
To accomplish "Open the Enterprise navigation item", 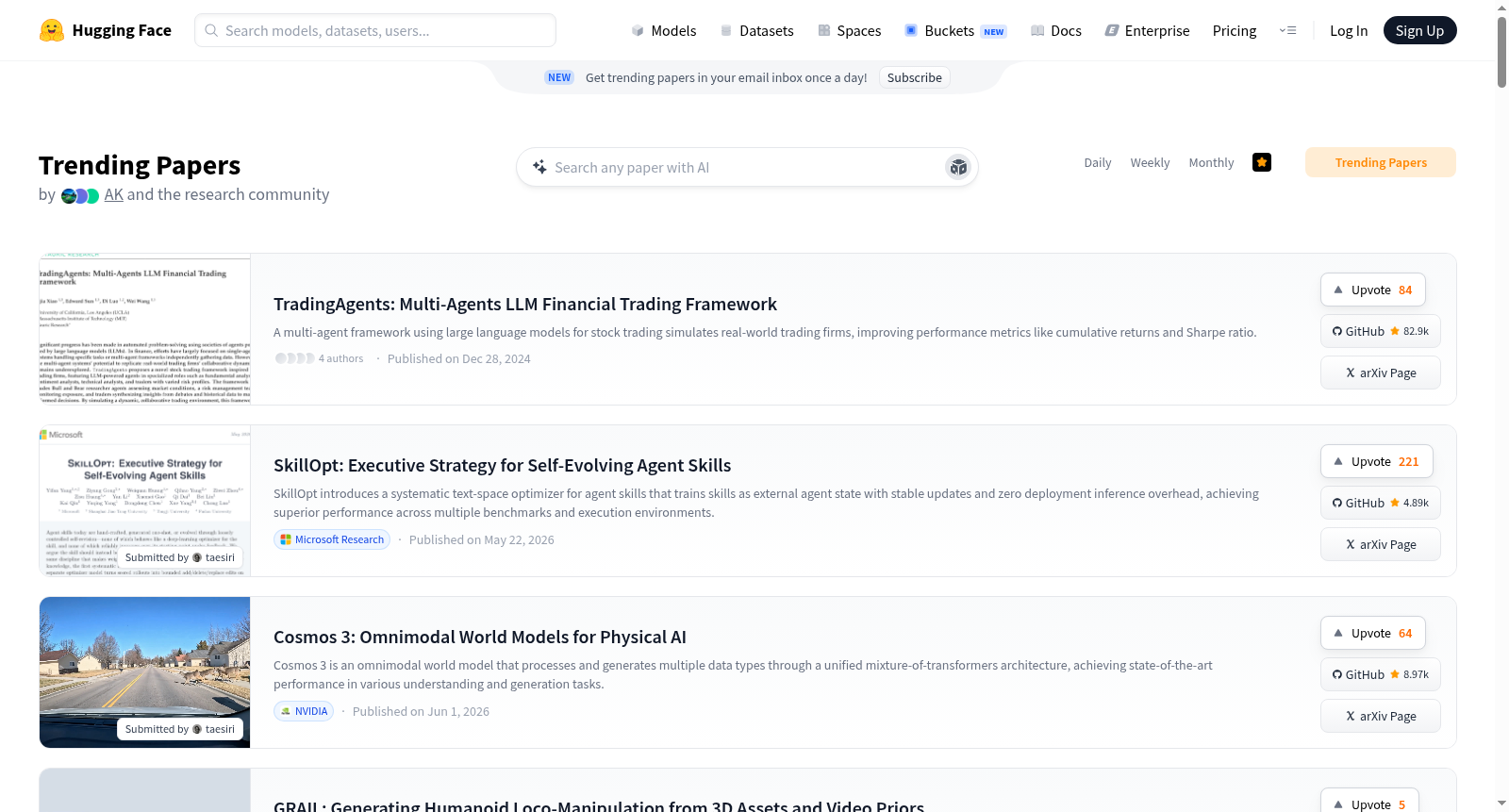I will tap(1147, 30).
